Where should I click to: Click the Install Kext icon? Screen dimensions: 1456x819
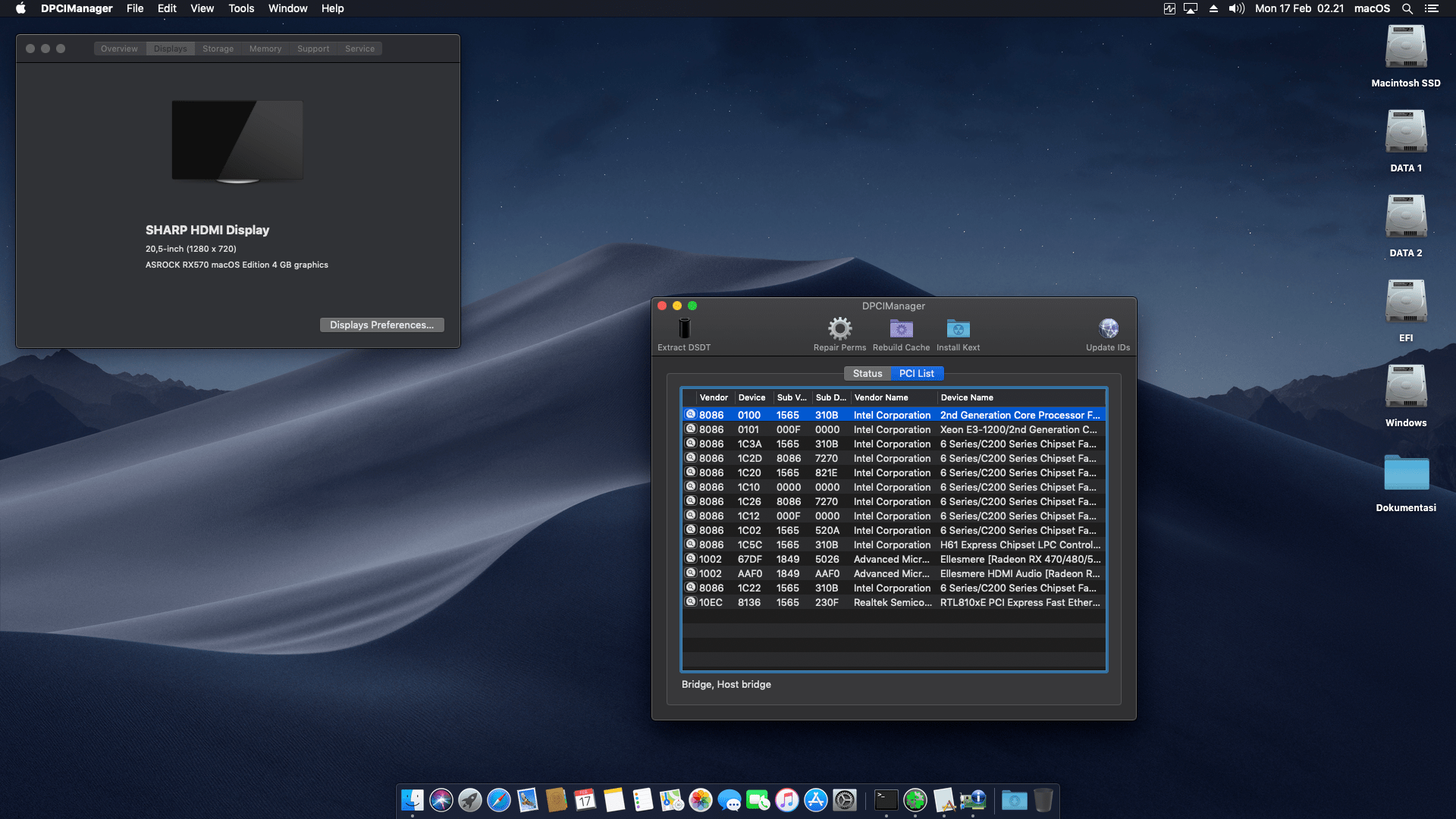tap(958, 328)
